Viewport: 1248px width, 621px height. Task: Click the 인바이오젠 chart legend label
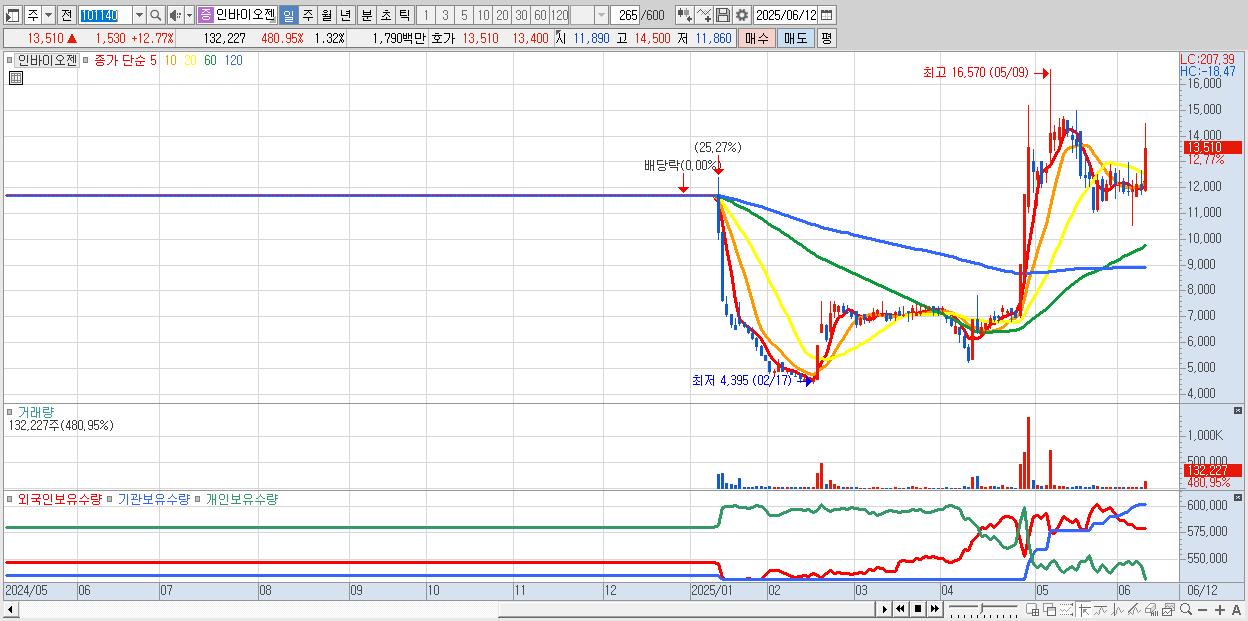click(x=46, y=60)
